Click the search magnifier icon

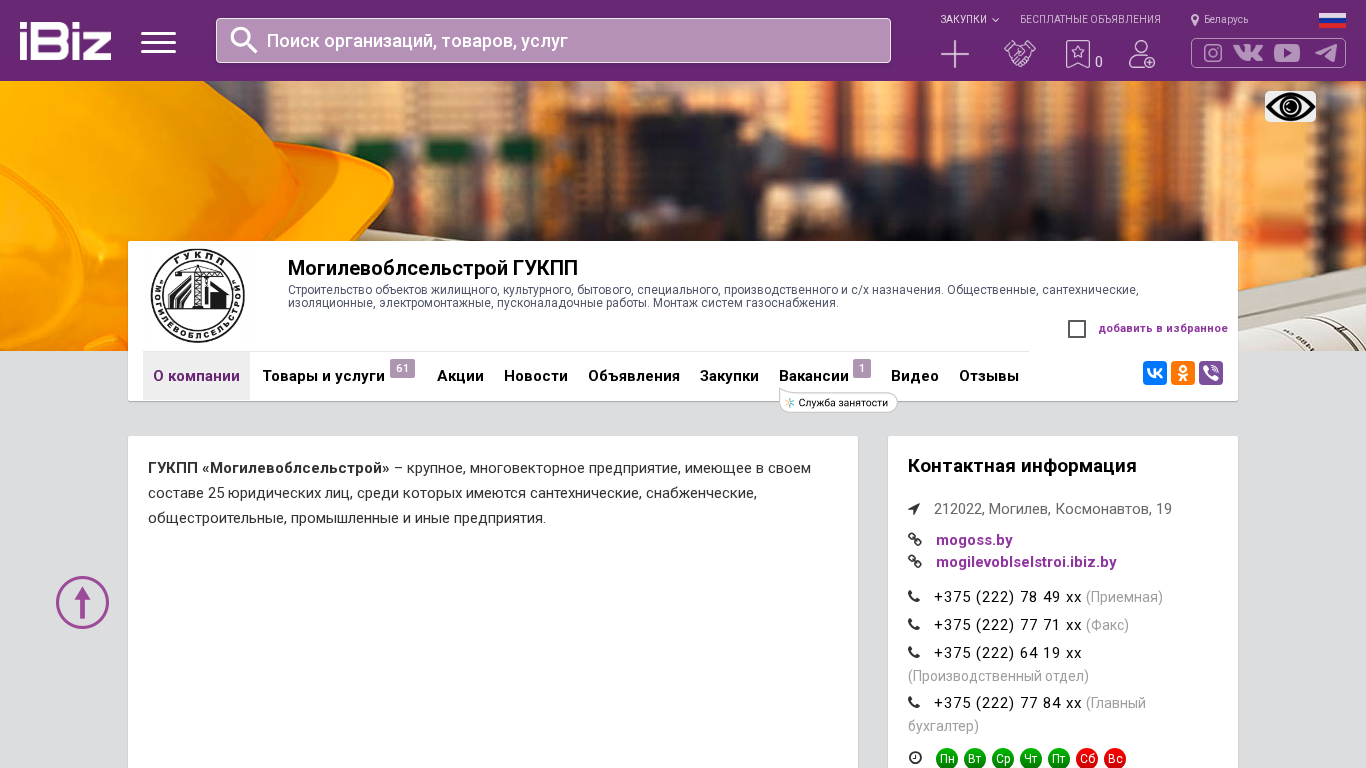[244, 40]
